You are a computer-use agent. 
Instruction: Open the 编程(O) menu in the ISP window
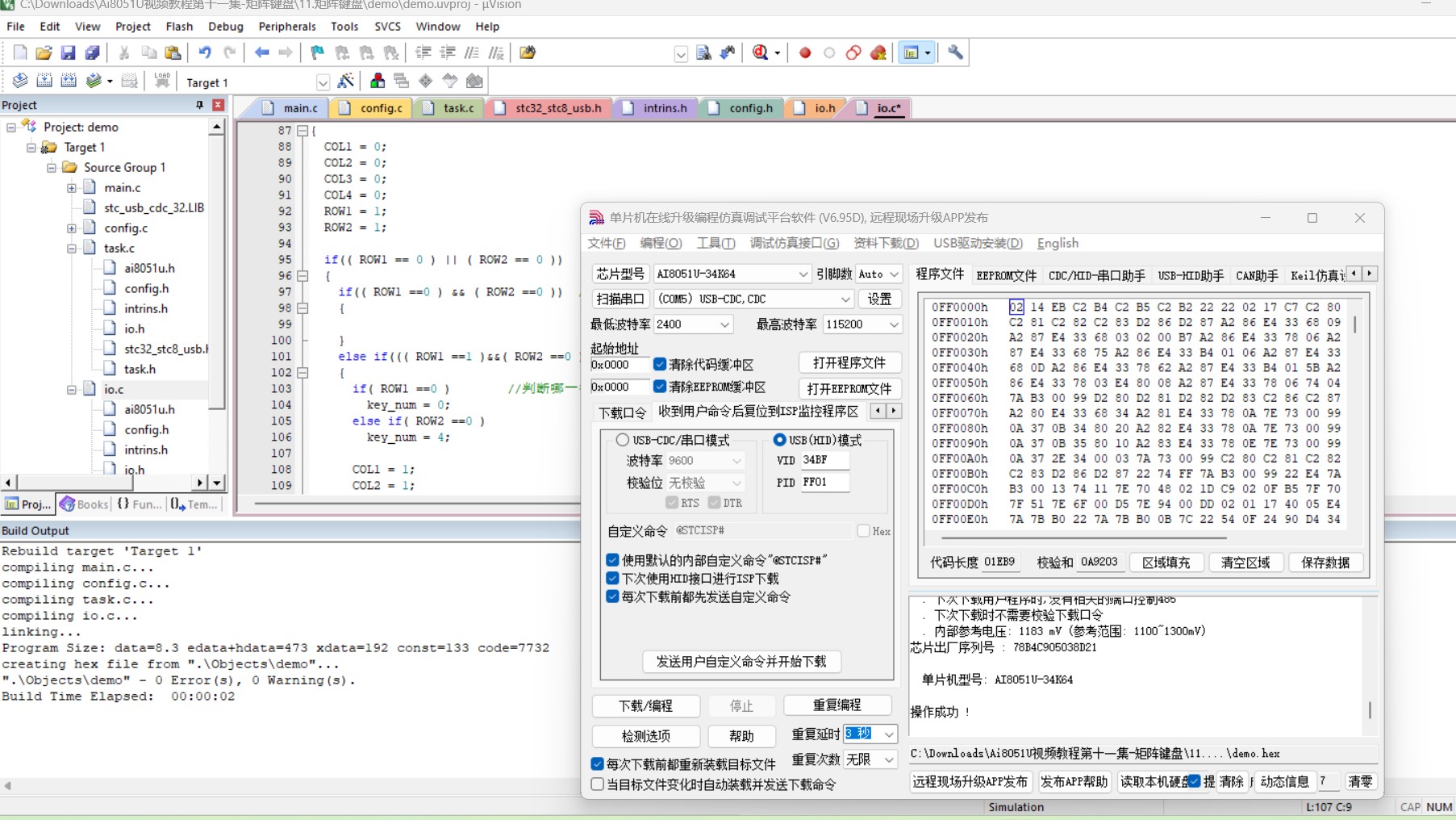(661, 243)
